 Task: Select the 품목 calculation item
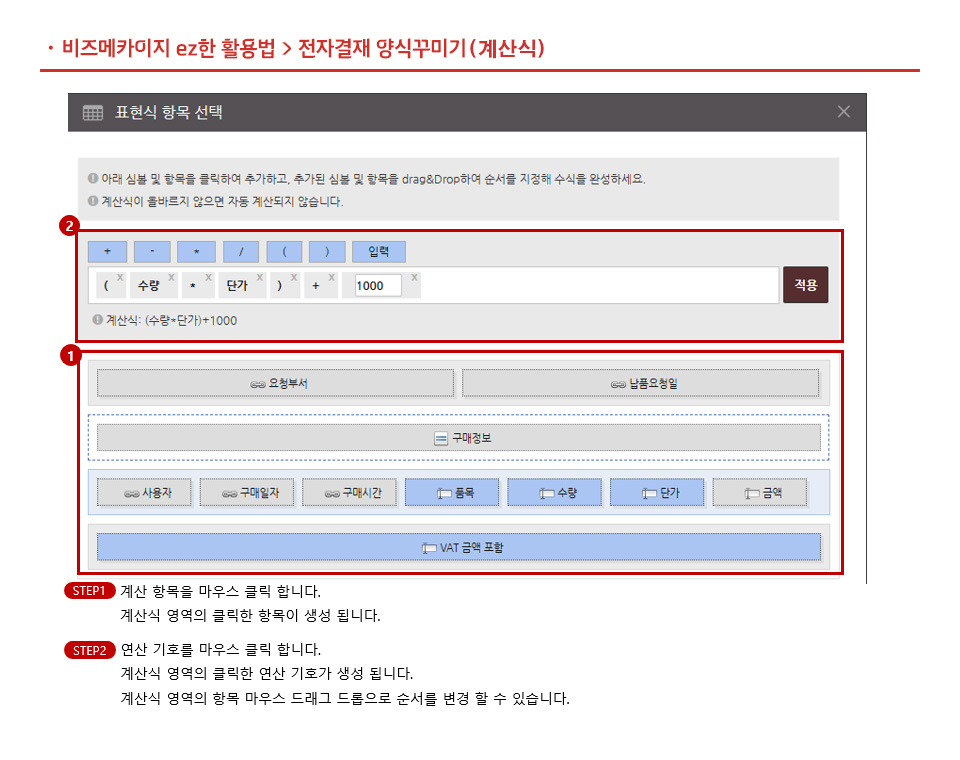452,492
